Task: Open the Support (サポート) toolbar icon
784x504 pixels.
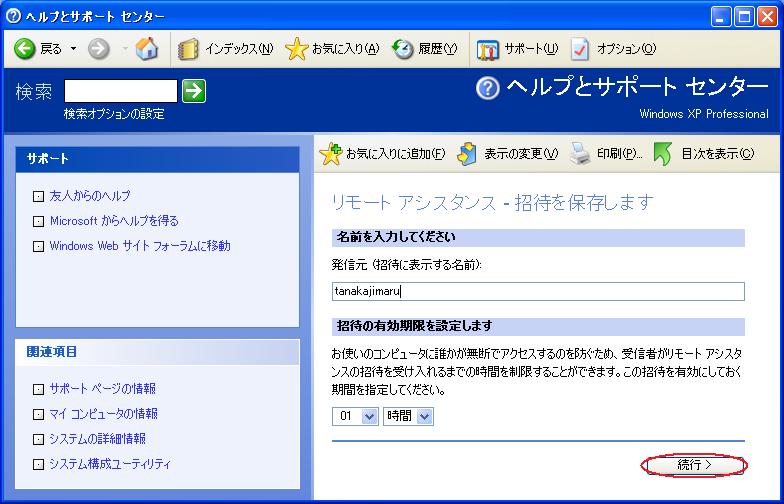Action: [x=488, y=49]
